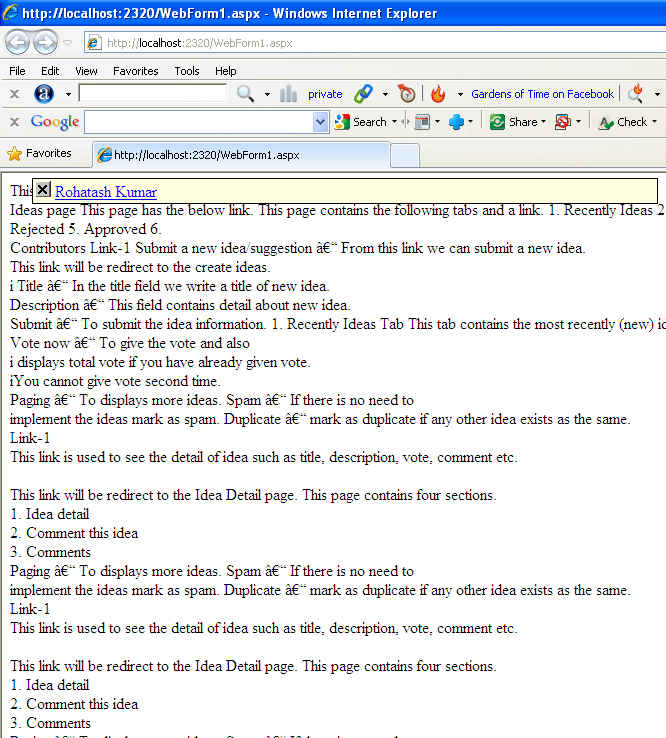Click the address bar URL field
666x738 pixels.
377,43
